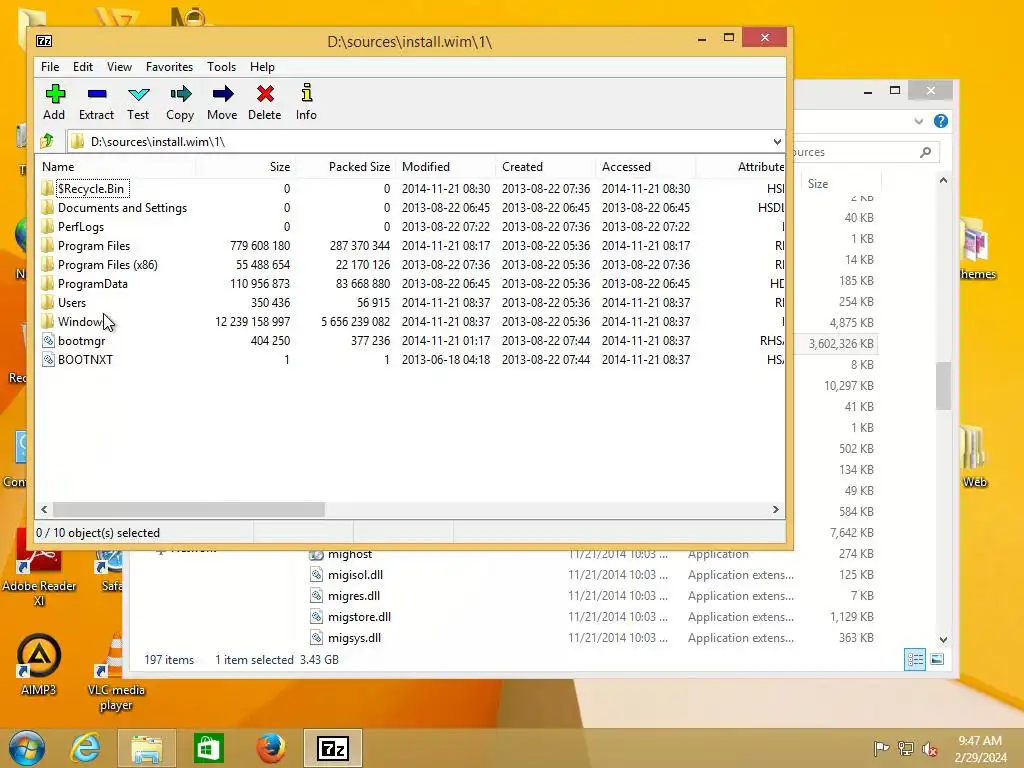Click the 7-Zip taskbar button
The image size is (1024, 768).
pos(333,748)
